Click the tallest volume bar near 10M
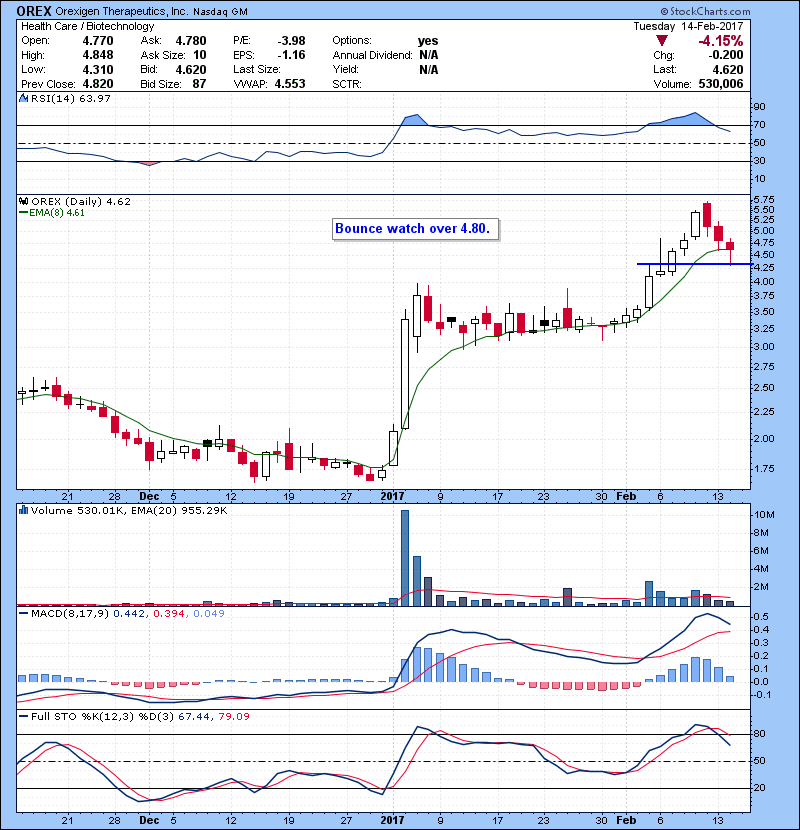Screen dimensions: 800x830 (405, 558)
